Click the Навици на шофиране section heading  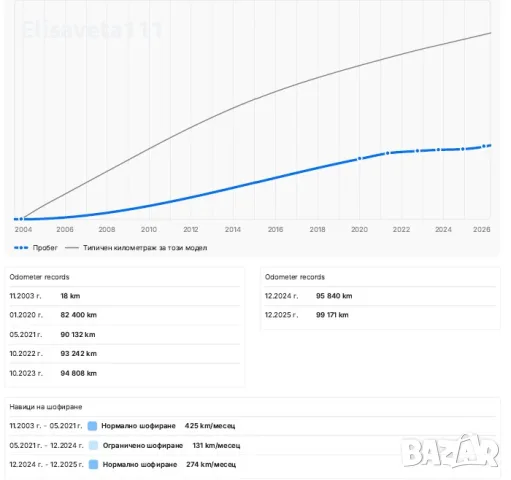click(x=46, y=407)
